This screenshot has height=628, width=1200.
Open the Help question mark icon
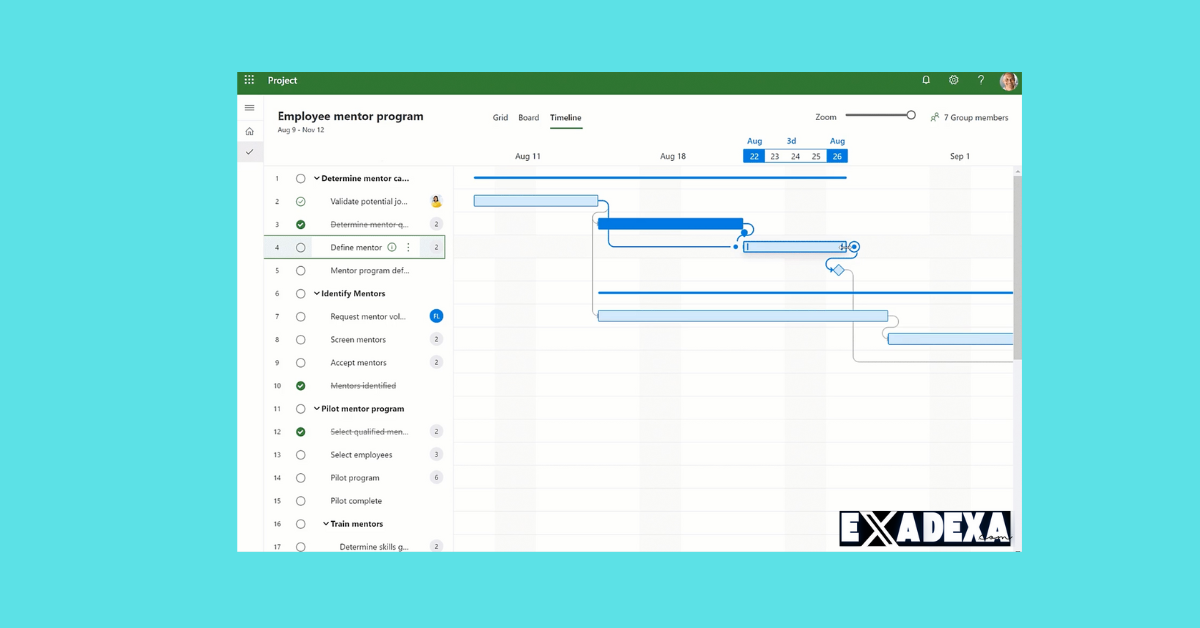click(x=980, y=80)
